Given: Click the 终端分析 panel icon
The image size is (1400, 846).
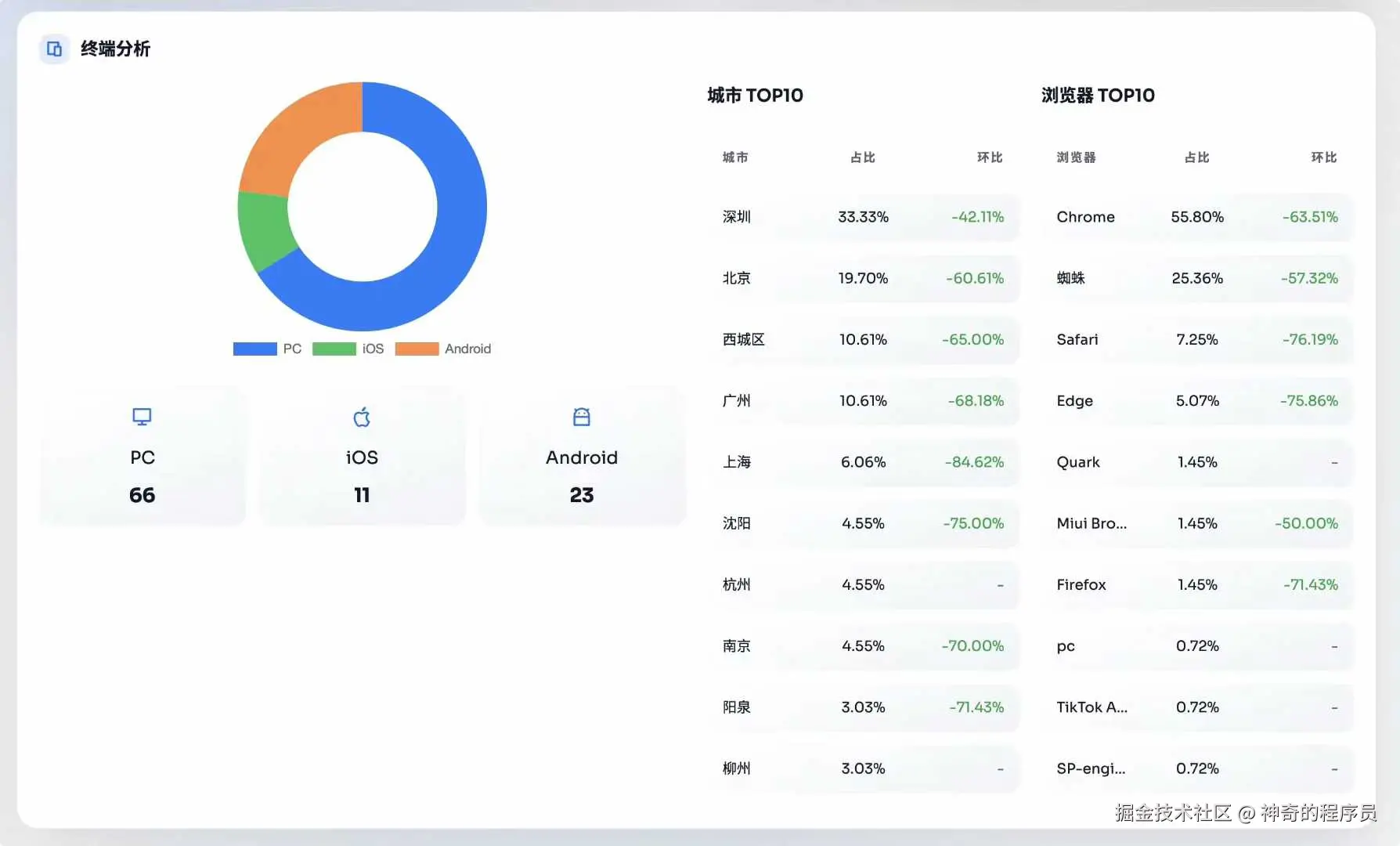Looking at the screenshot, I should click(53, 49).
